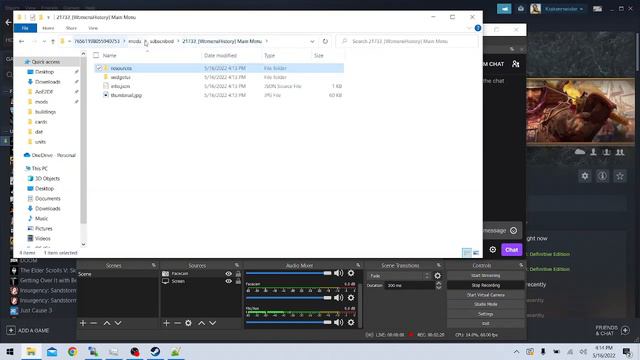The height and width of the screenshot is (360, 640).
Task: Adjust the transition Duration stepper
Action: click(x=439, y=285)
